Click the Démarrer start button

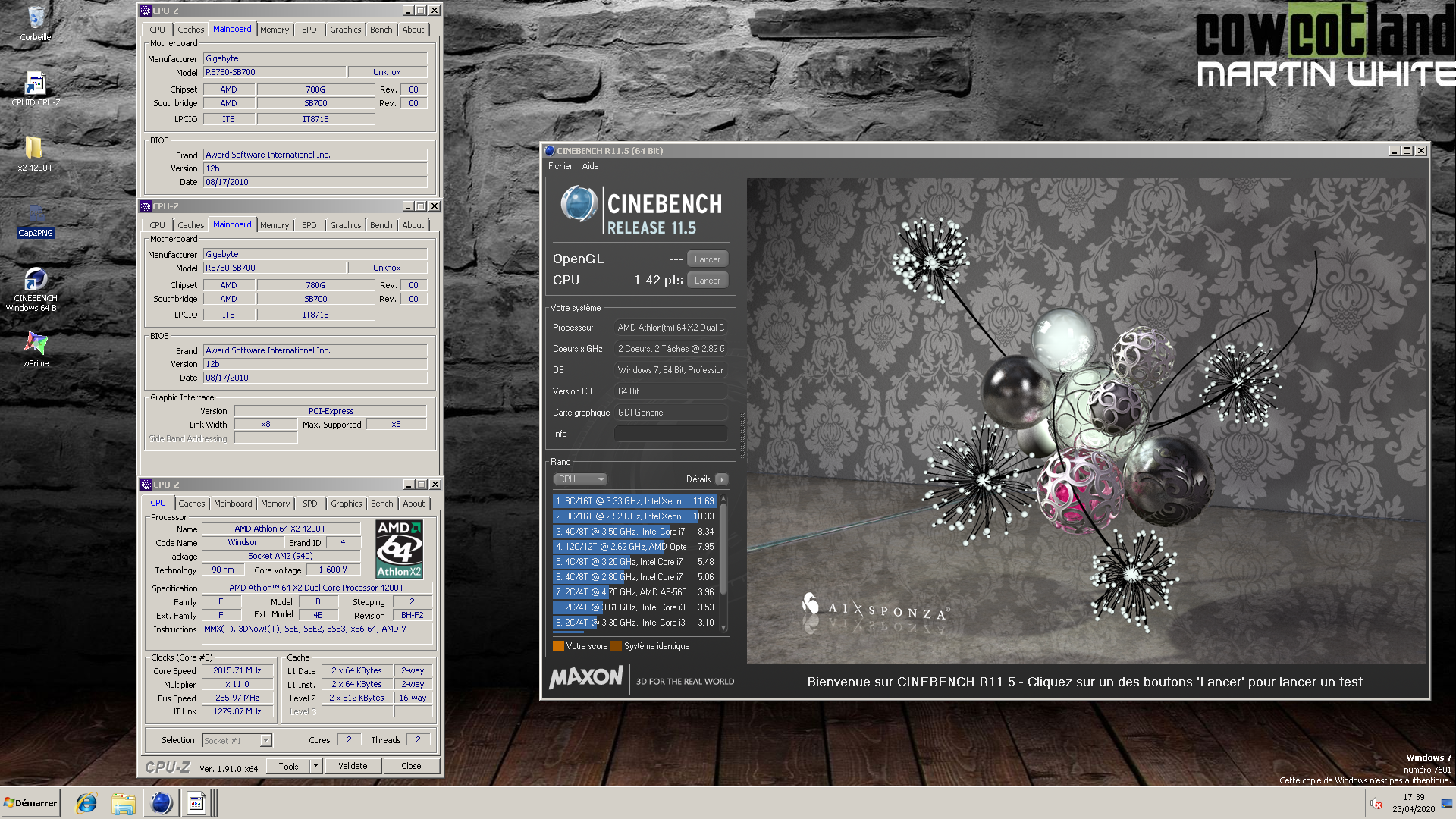pyautogui.click(x=31, y=803)
